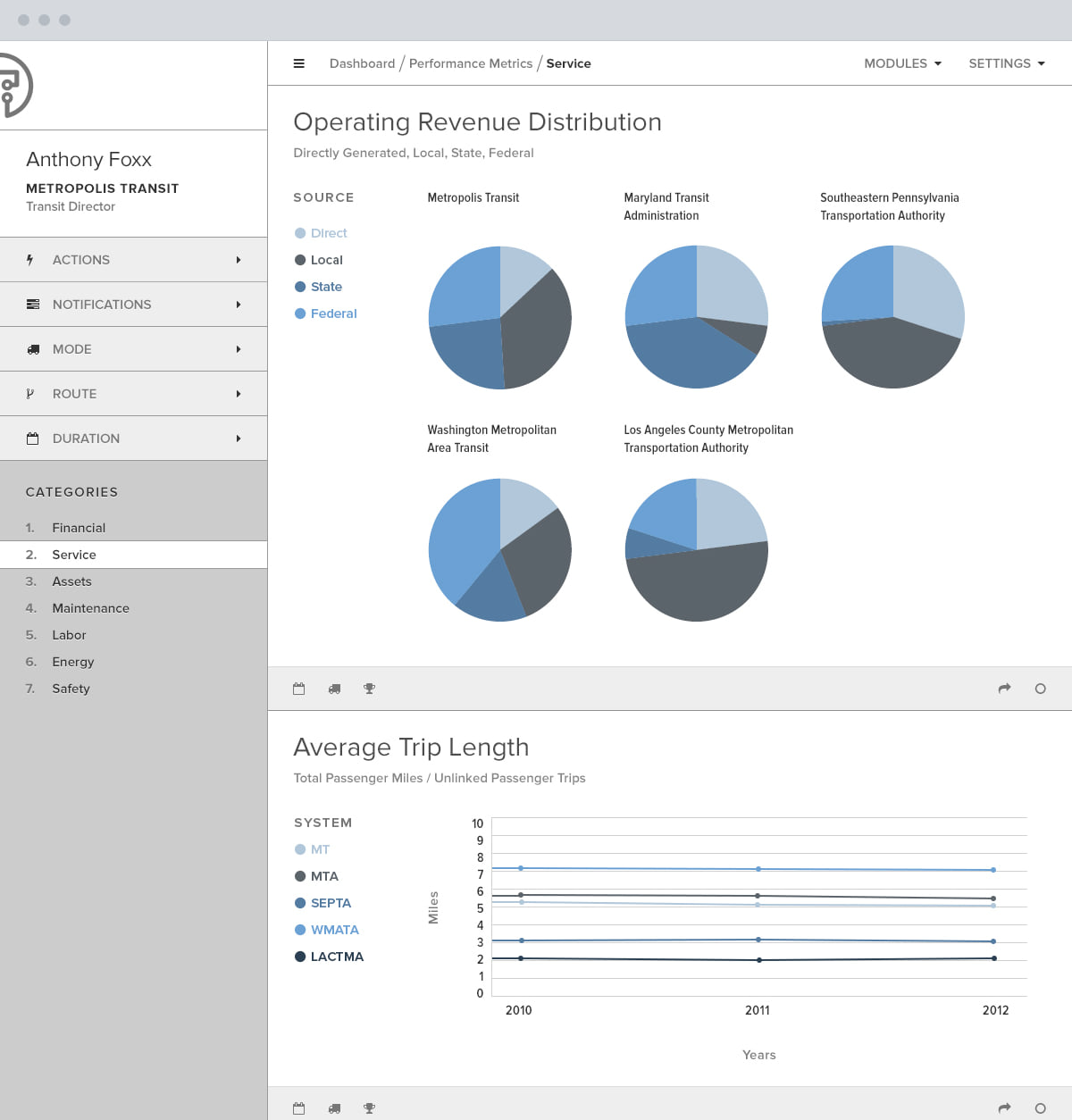
Task: Click truck icon under revenue chart
Action: point(334,689)
